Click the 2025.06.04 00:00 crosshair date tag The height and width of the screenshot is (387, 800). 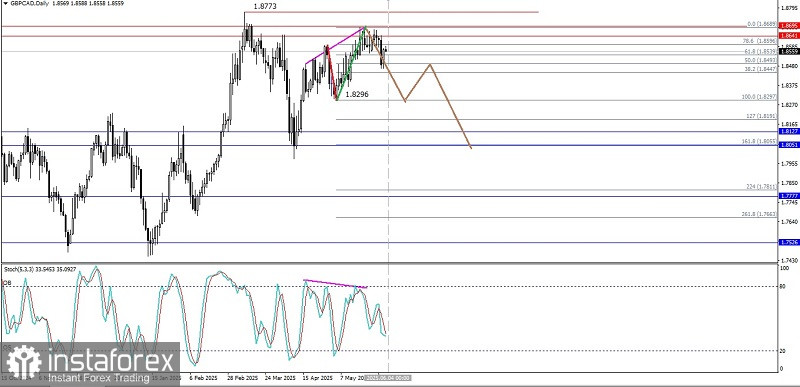389,378
